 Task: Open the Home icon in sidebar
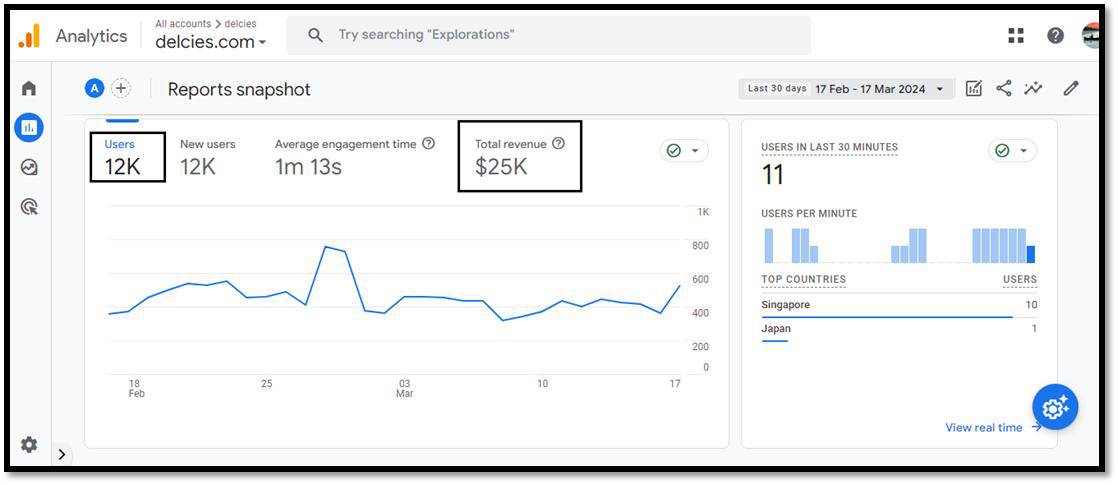[x=29, y=89]
